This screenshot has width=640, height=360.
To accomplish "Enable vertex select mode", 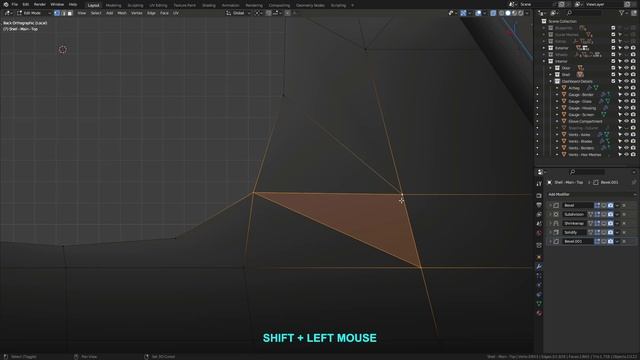I will pyautogui.click(x=57, y=13).
